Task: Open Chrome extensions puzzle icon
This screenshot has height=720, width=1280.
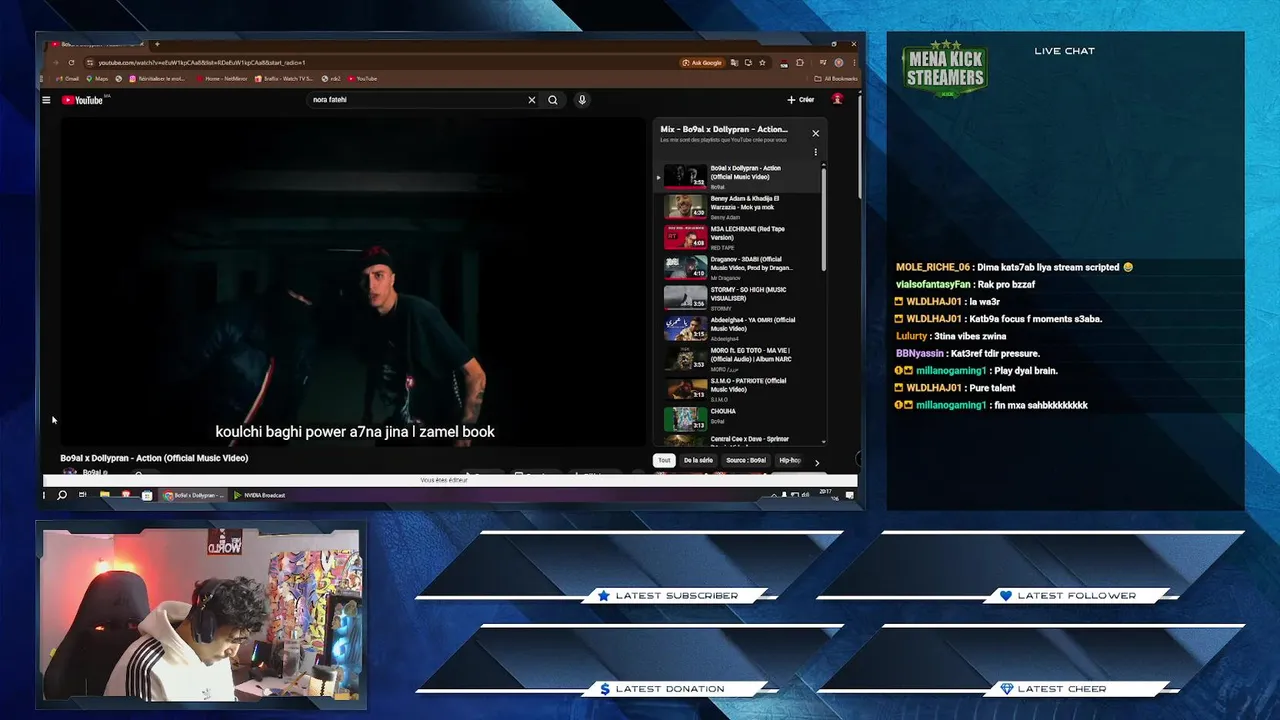Action: (799, 62)
